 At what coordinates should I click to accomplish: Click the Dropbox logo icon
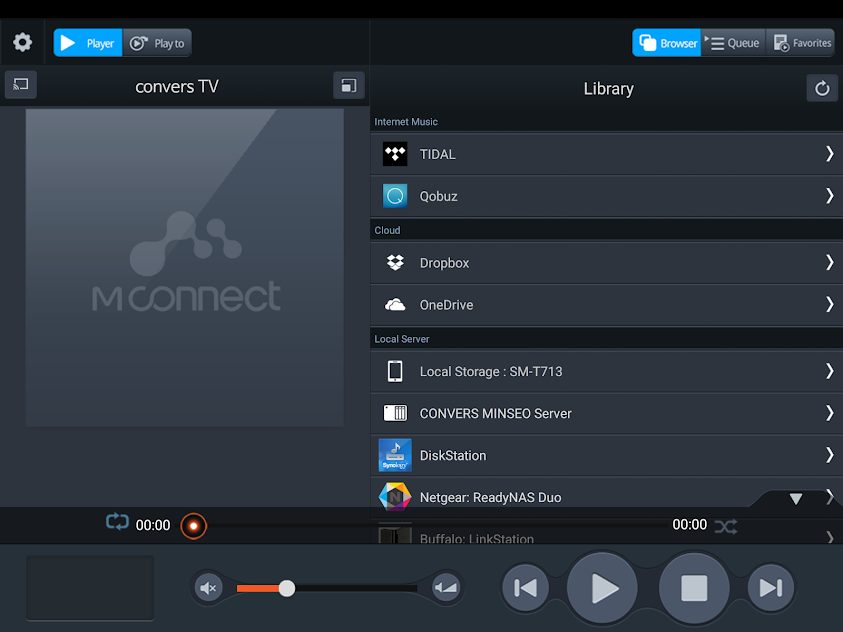click(395, 262)
